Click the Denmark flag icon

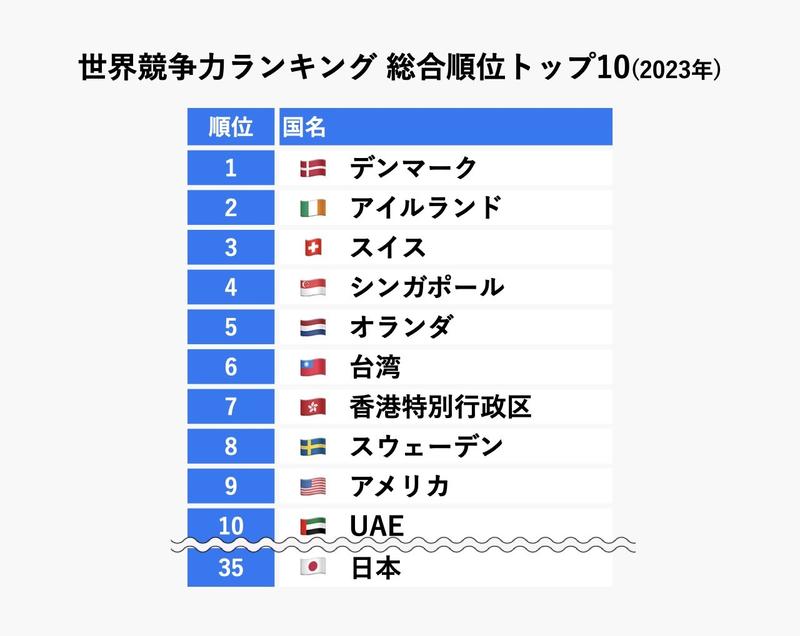tap(313, 168)
